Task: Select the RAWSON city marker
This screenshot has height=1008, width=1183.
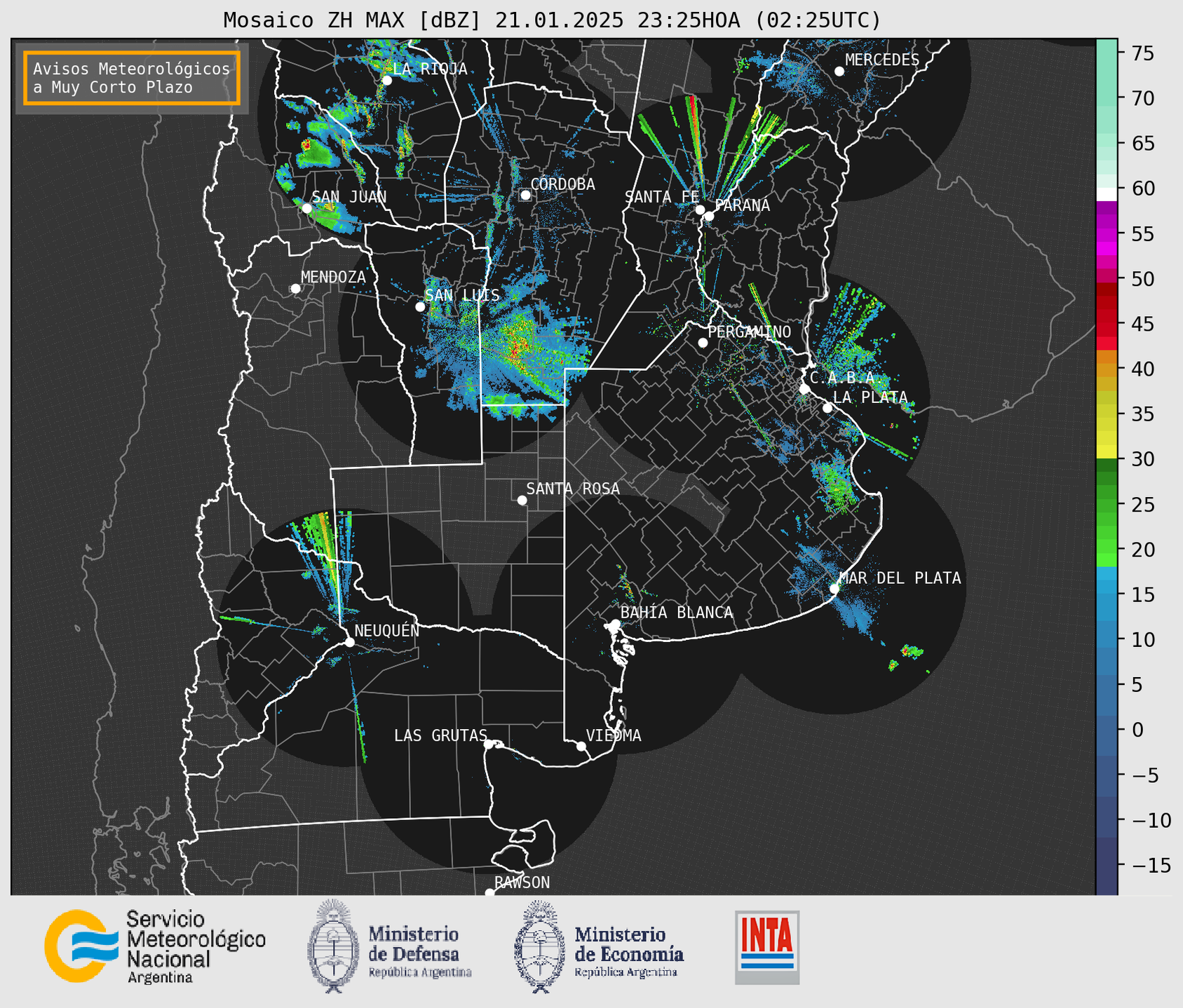Action: pos(489,893)
